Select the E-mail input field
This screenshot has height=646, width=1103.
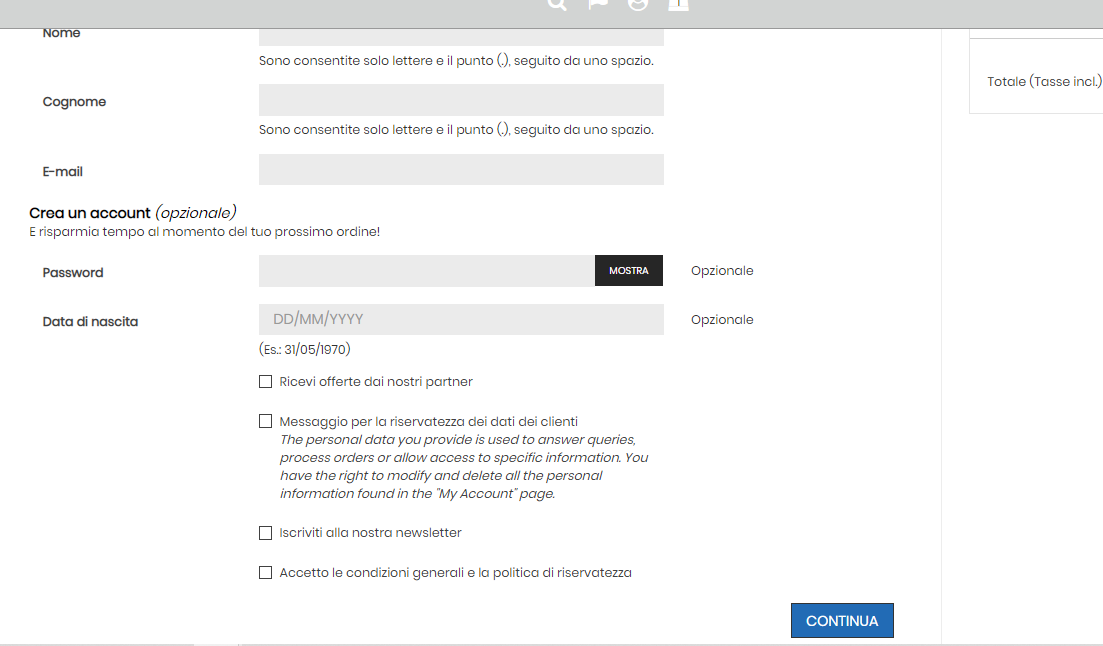click(461, 170)
